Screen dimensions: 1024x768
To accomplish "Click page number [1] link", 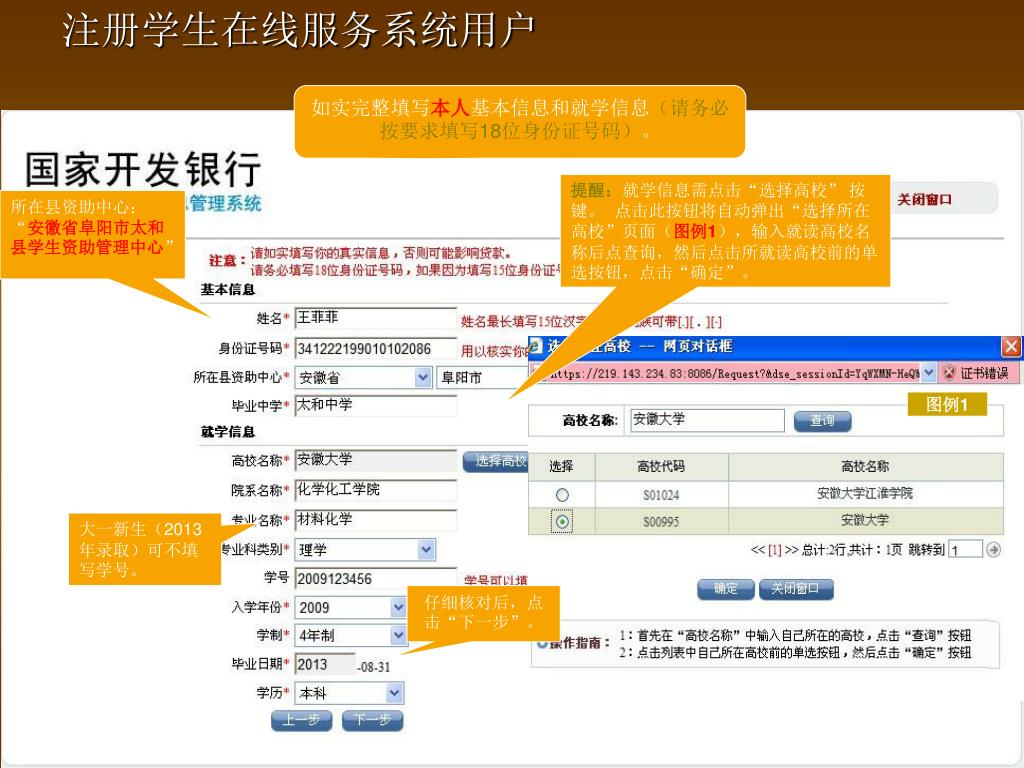I will coord(775,550).
